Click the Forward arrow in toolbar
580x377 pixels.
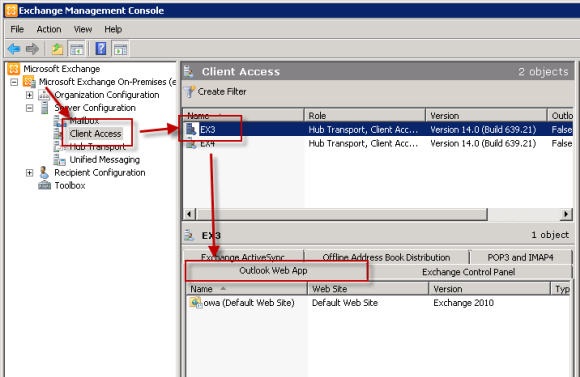click(32, 48)
